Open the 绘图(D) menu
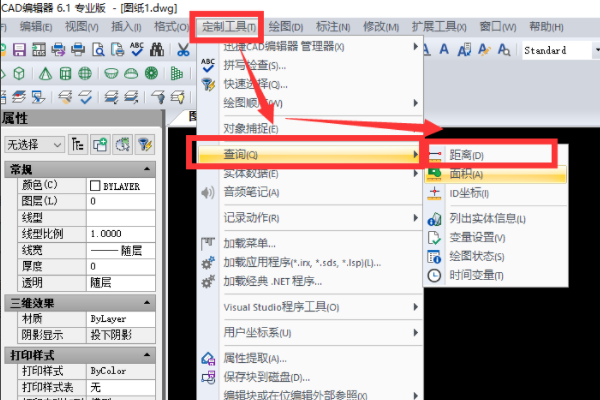Viewport: 600px width, 400px height. coord(285,27)
